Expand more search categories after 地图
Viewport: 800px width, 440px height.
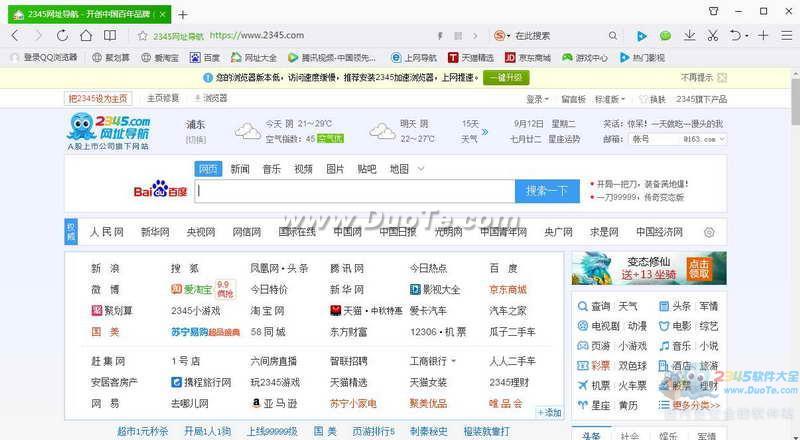click(421, 169)
